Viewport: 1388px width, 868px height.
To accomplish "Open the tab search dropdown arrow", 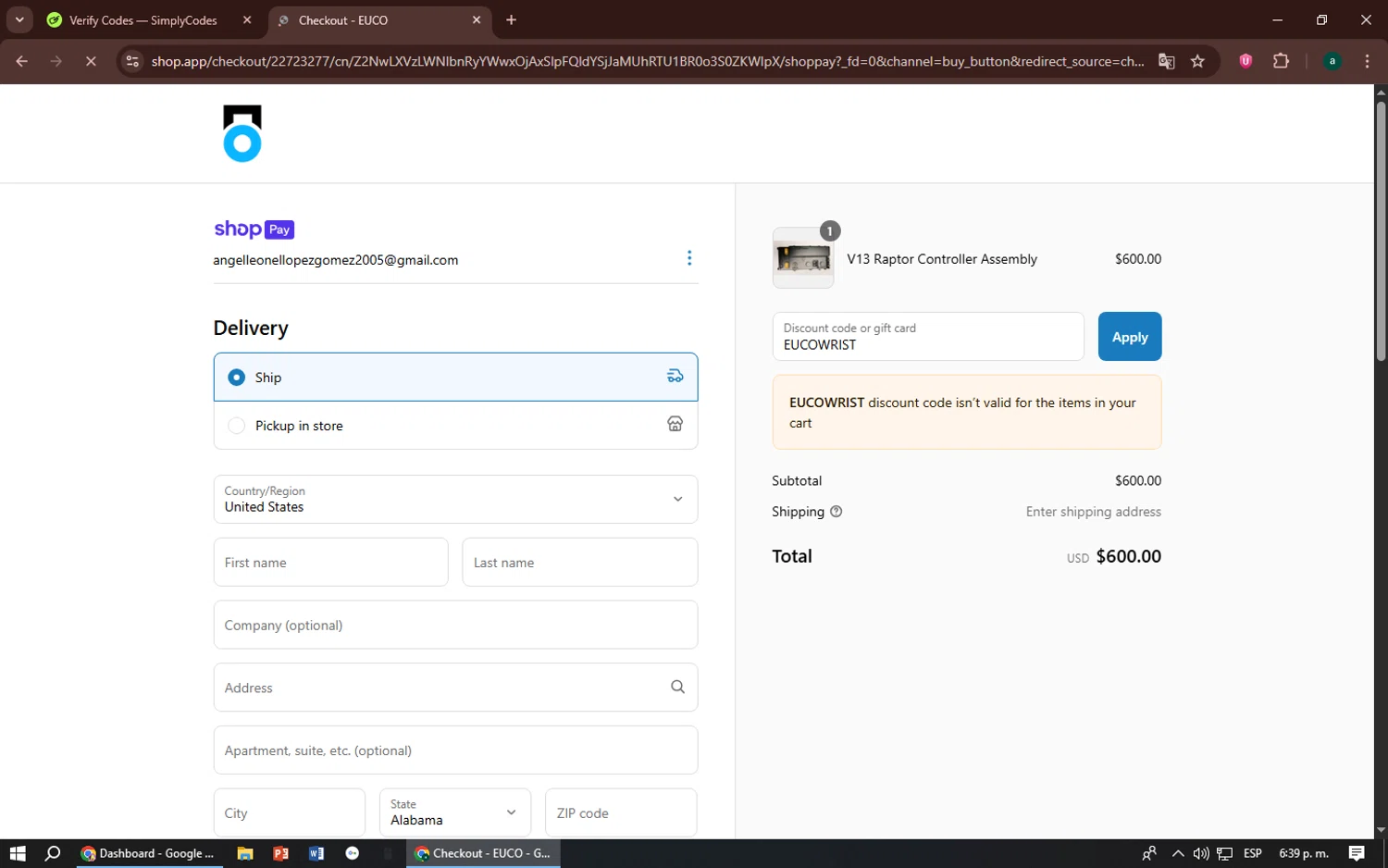I will tap(19, 19).
